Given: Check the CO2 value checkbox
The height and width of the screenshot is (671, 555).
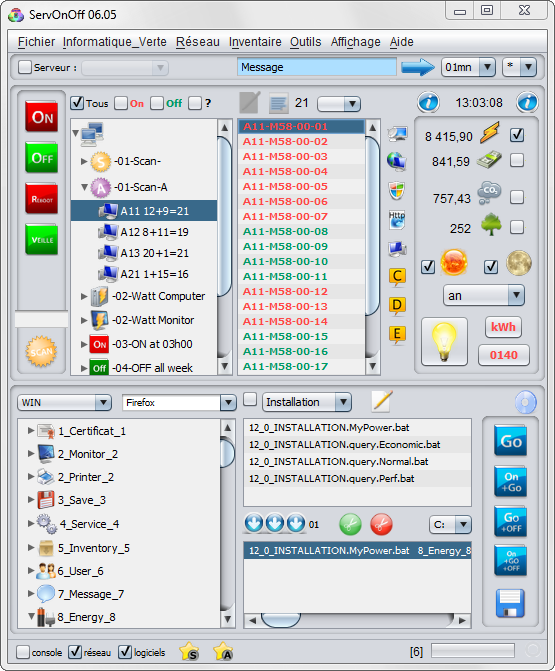Looking at the screenshot, I should 517,197.
